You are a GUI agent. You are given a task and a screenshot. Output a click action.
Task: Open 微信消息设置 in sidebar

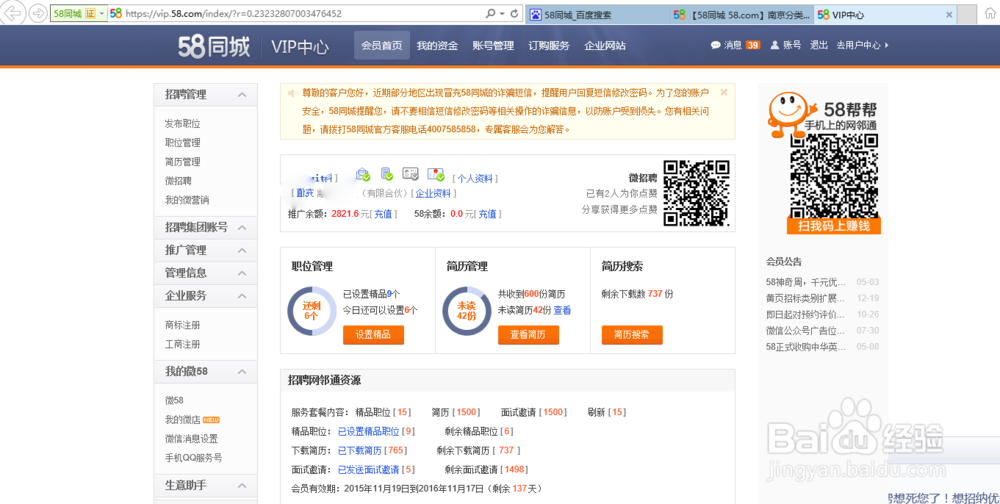191,439
